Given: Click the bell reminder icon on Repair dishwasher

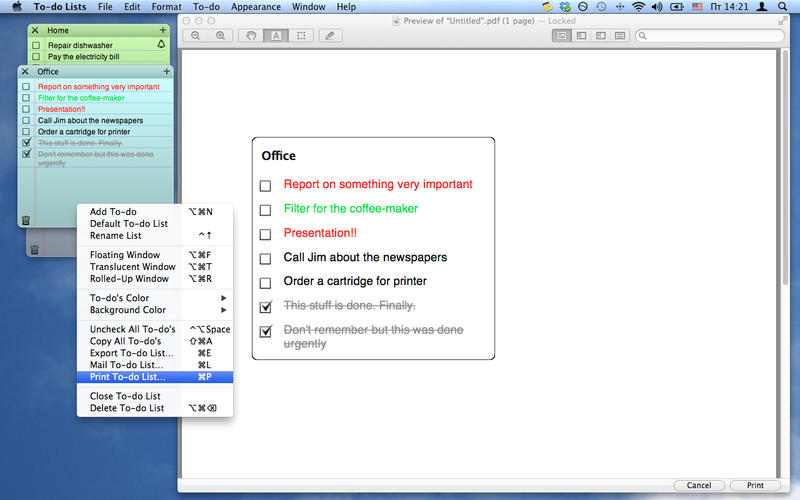Looking at the screenshot, I should 162,45.
